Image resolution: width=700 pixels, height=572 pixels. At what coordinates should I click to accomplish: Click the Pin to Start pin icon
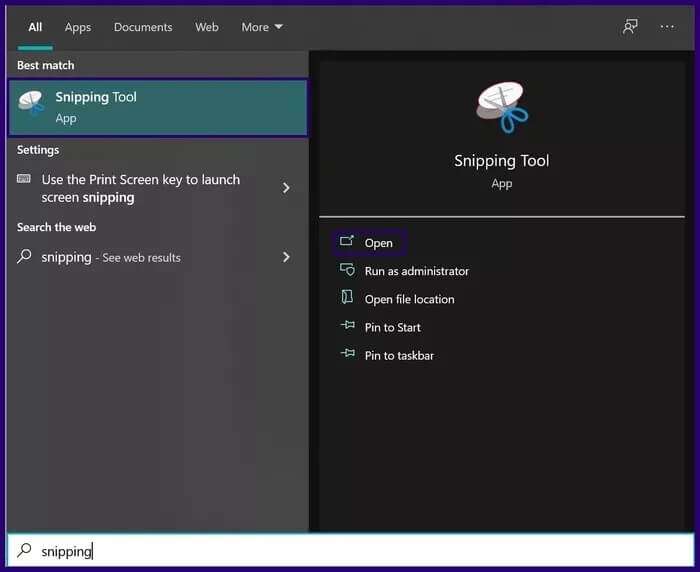pos(348,325)
